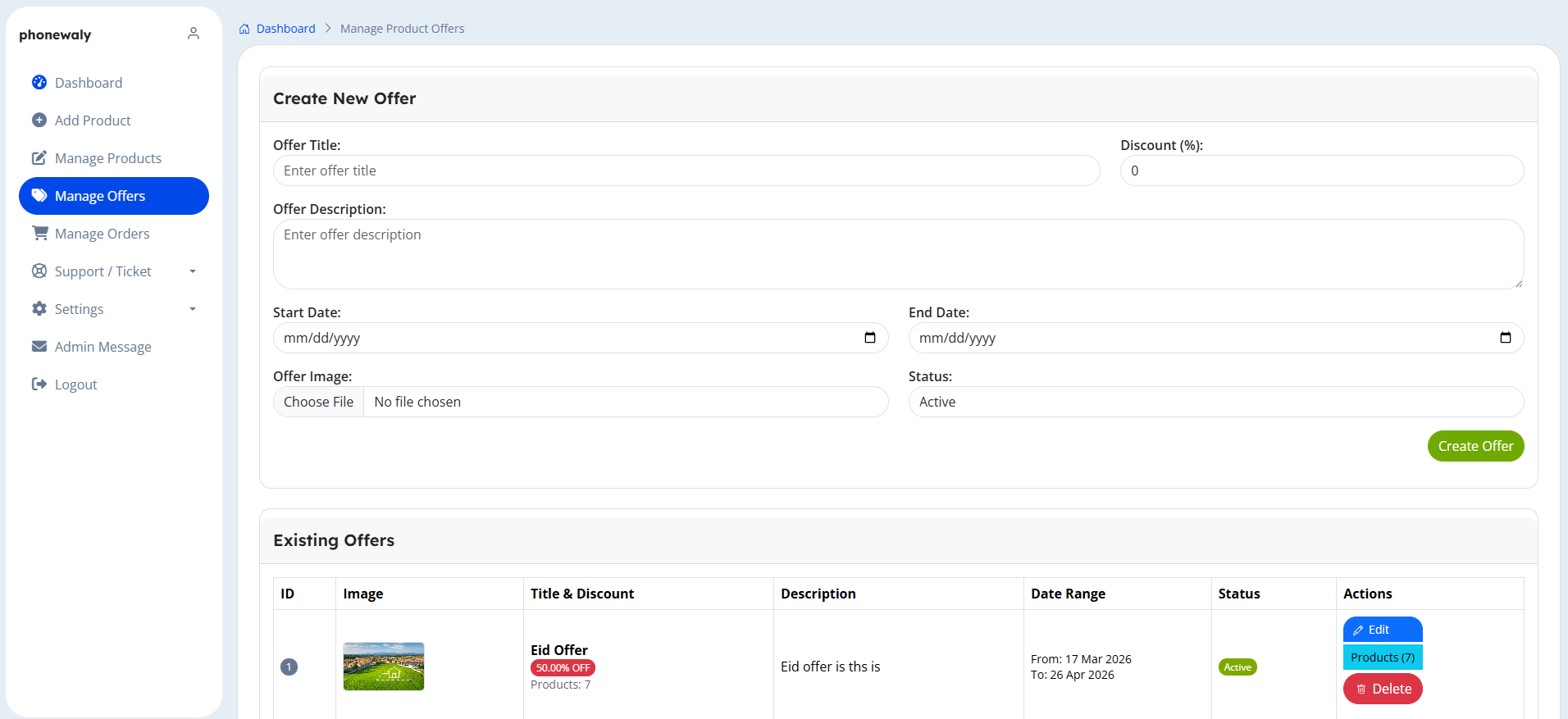Open the Status dropdown showing Active
Viewport: 1568px width, 719px height.
click(x=1216, y=402)
